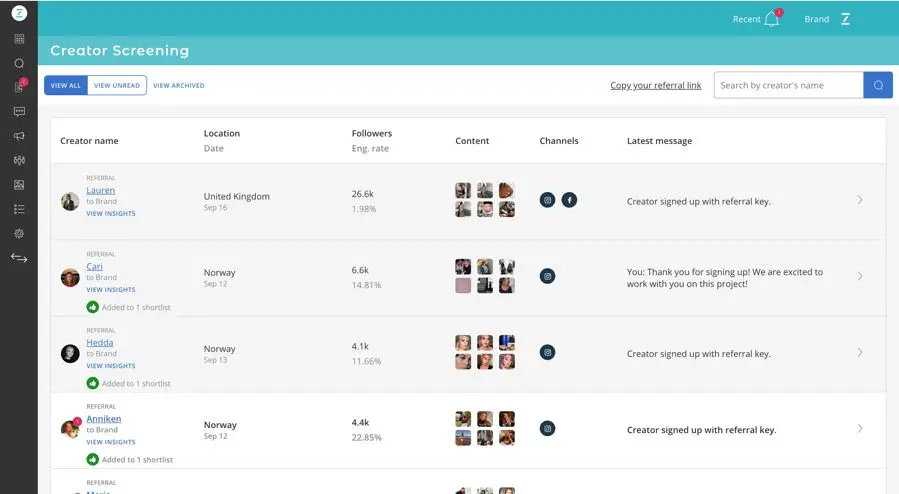Open the megaphone campaigns icon in sidebar
The width and height of the screenshot is (899, 494).
tap(19, 136)
